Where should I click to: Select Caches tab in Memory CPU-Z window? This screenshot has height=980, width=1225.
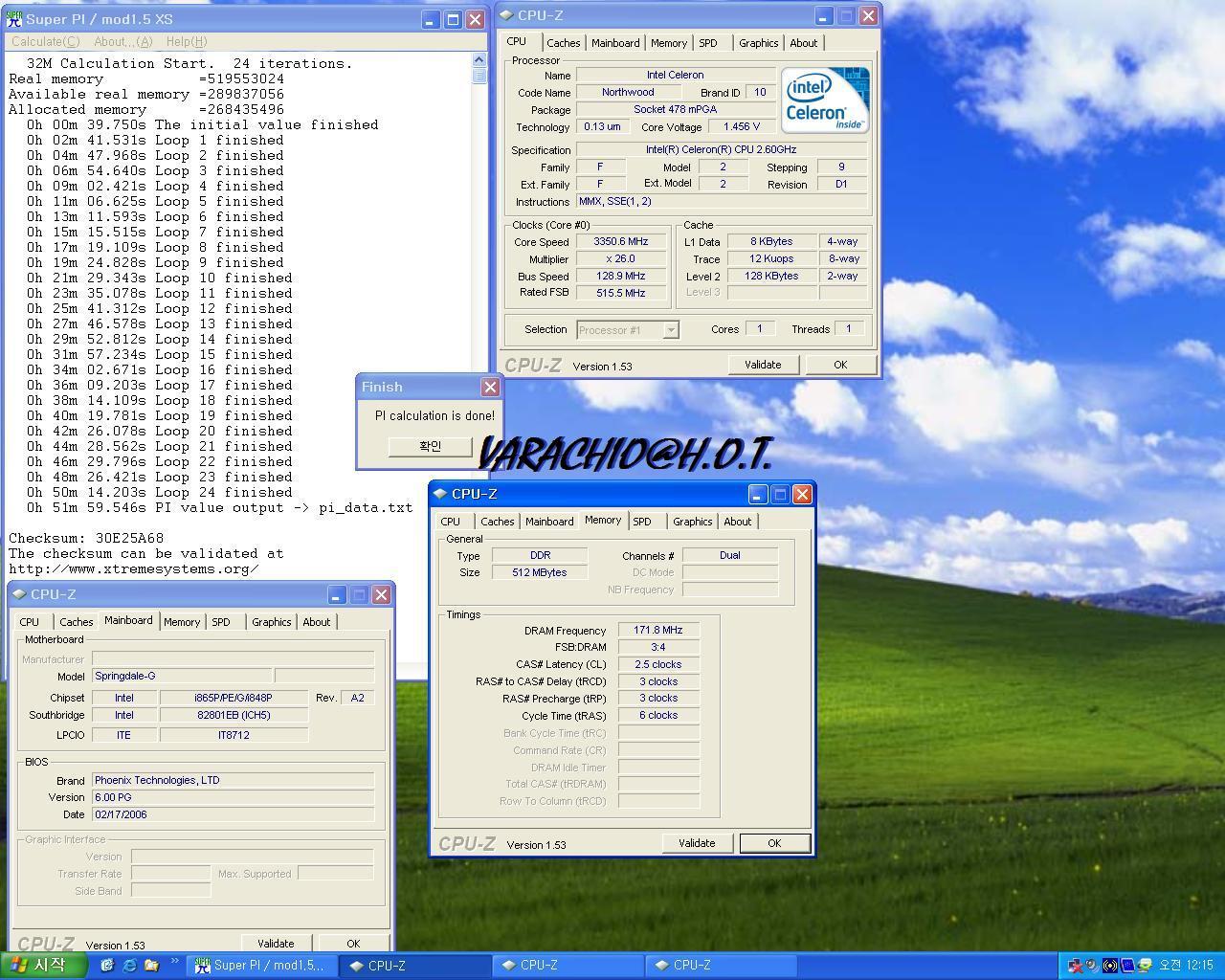[497, 522]
